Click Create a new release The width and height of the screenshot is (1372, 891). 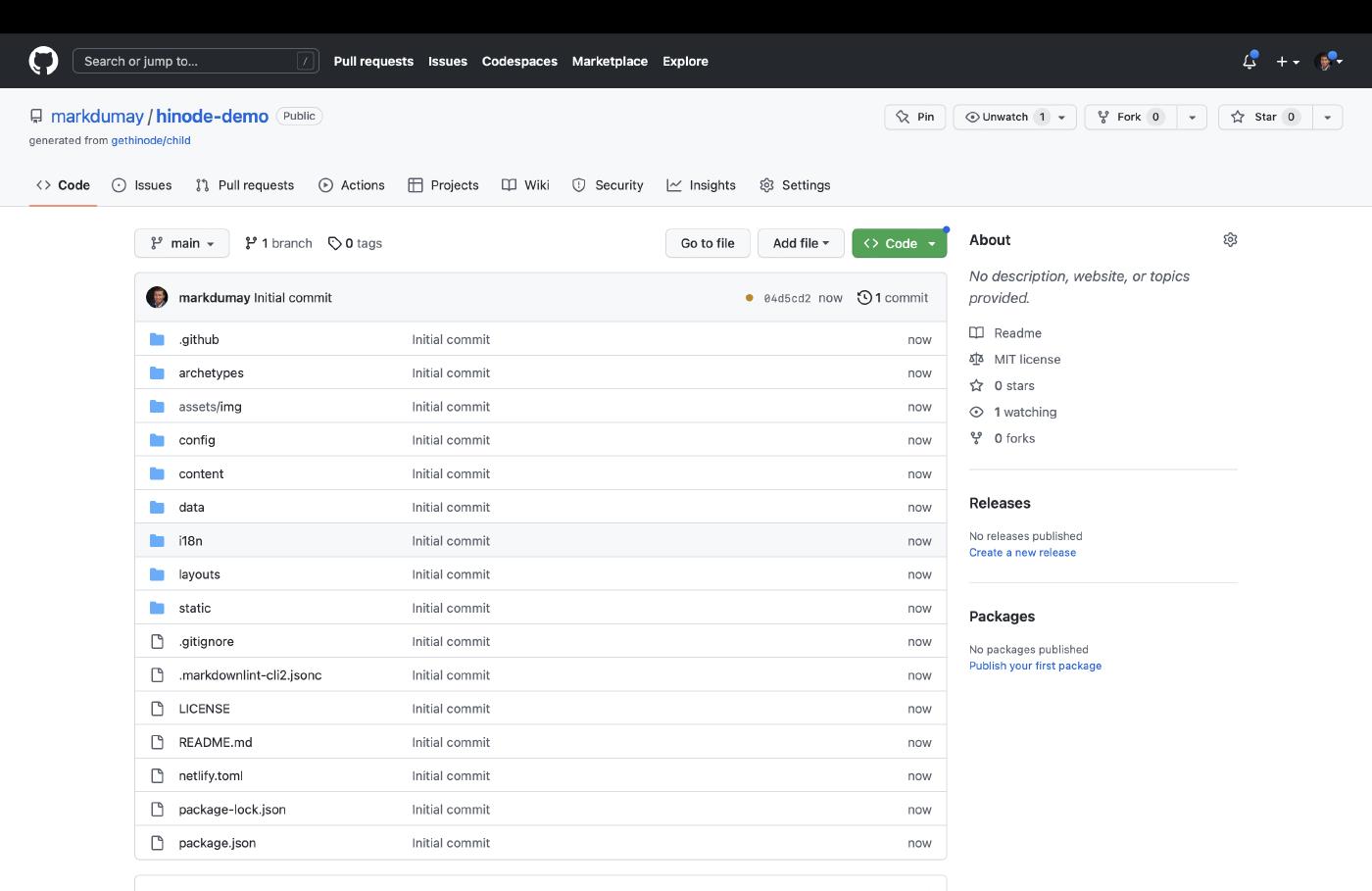coord(1022,553)
